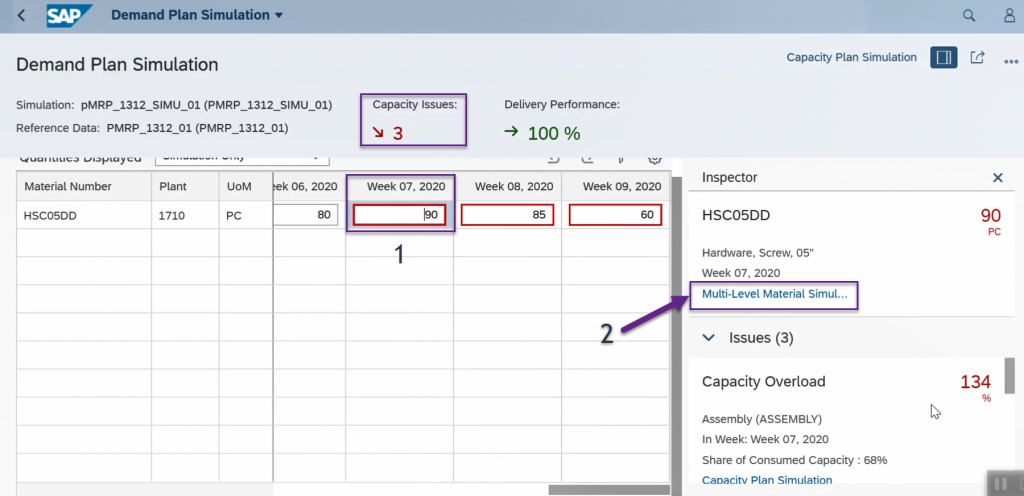Select the Week 08 quantity field with 85
This screenshot has width=1024, height=496.
pyautogui.click(x=507, y=215)
